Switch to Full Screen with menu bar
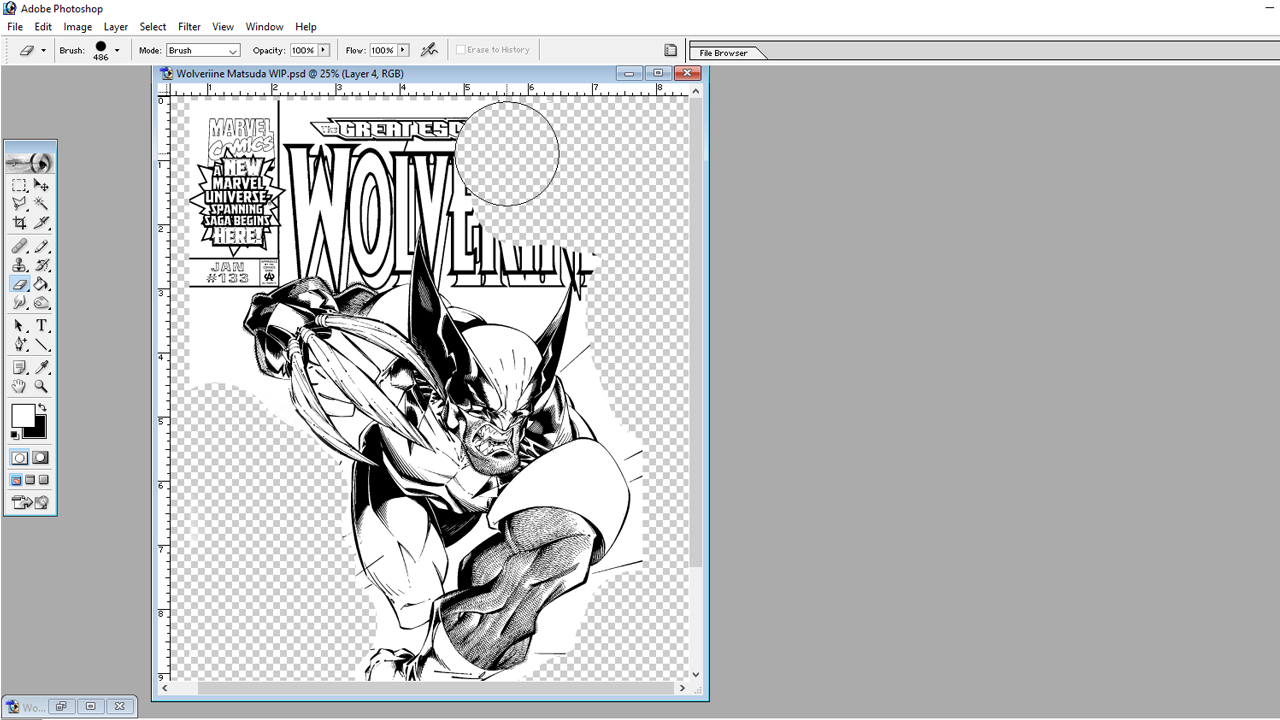This screenshot has width=1280, height=720. pyautogui.click(x=30, y=480)
